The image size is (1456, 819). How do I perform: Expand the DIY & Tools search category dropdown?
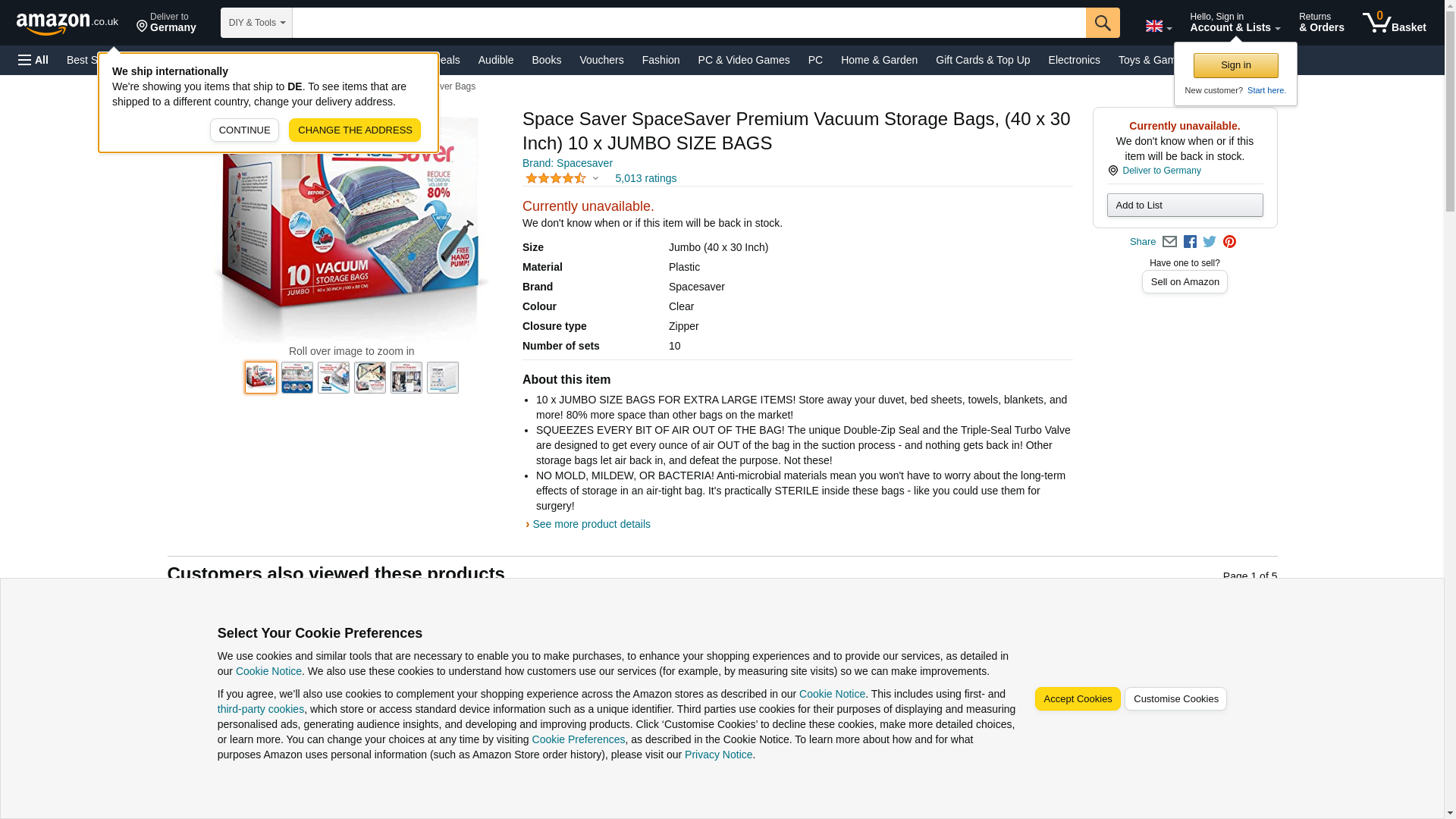click(x=256, y=23)
